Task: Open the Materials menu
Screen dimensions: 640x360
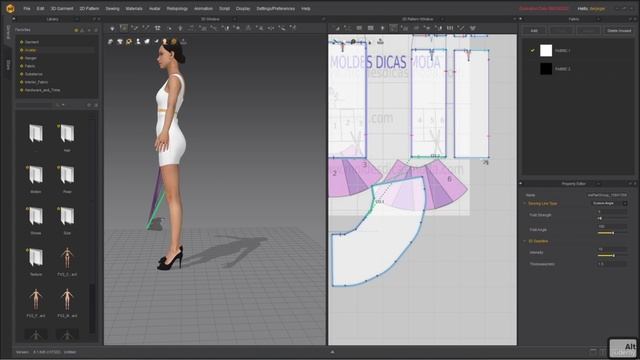Action: tap(134, 9)
